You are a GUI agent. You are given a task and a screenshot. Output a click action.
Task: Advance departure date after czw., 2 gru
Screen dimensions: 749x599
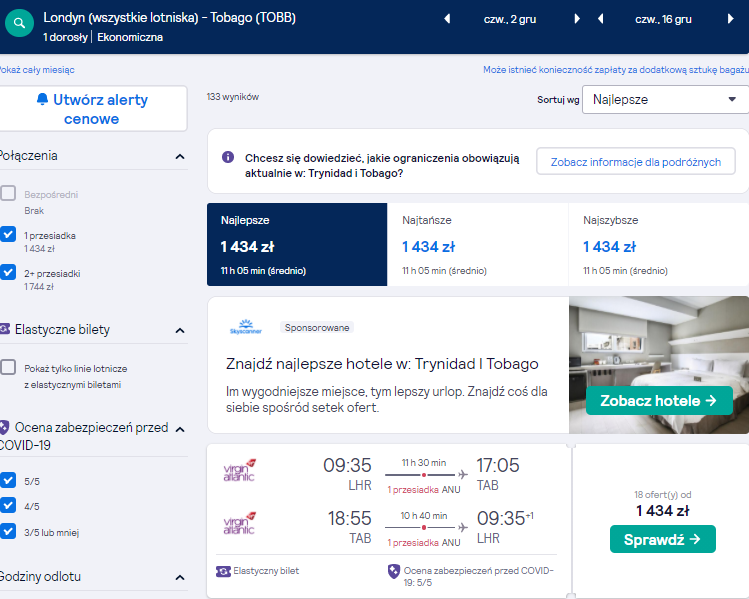click(577, 19)
